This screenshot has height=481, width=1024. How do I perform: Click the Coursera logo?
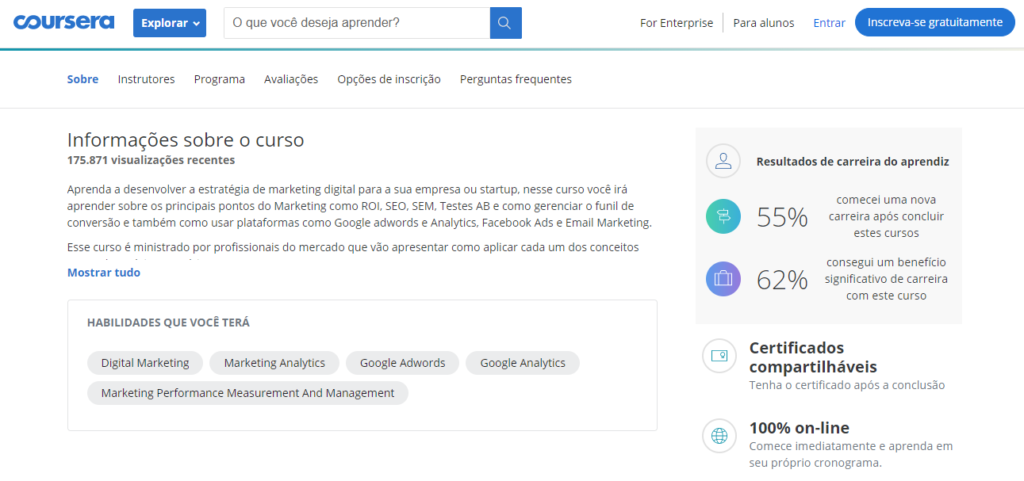point(64,22)
